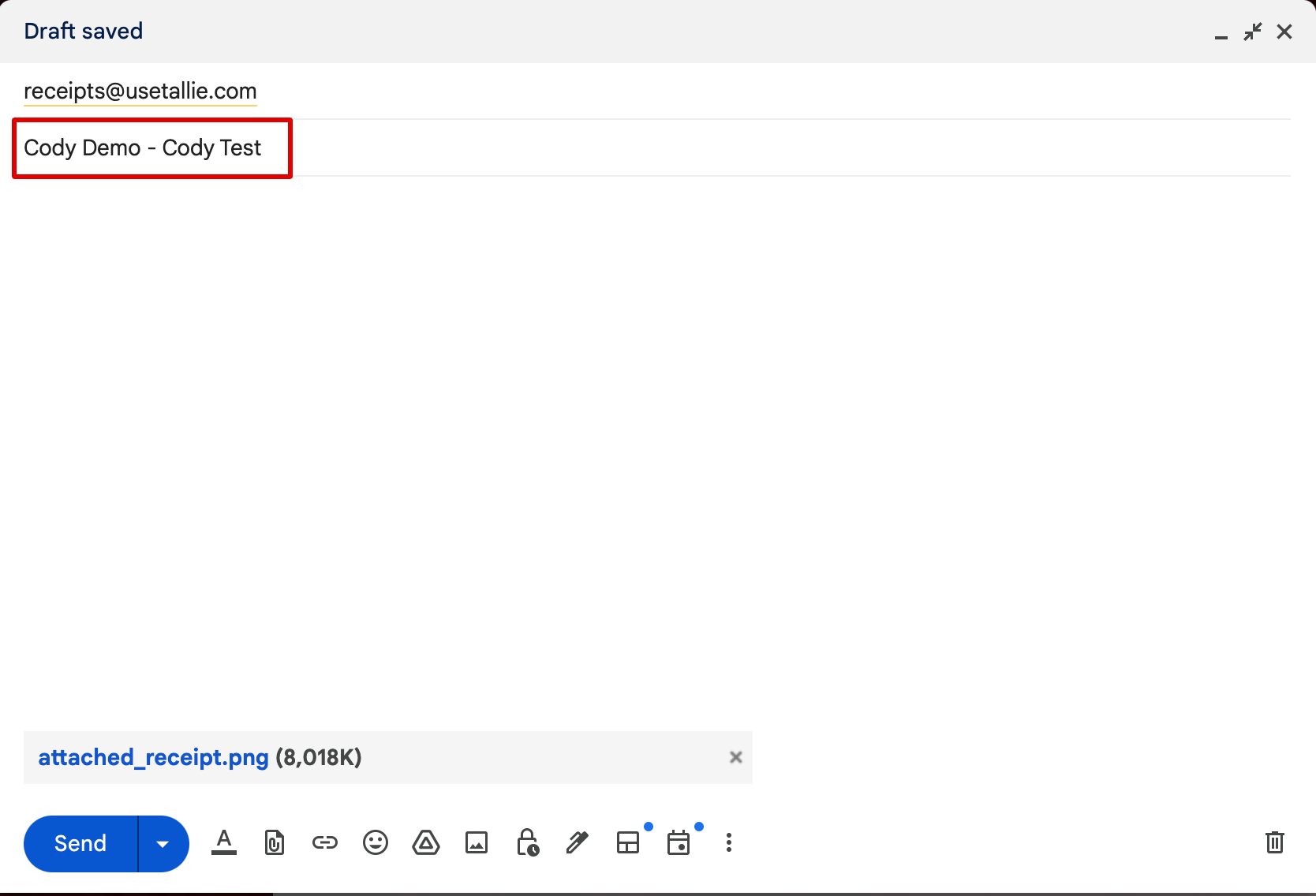Discard draft with the trash icon
The width and height of the screenshot is (1316, 896).
tap(1275, 842)
